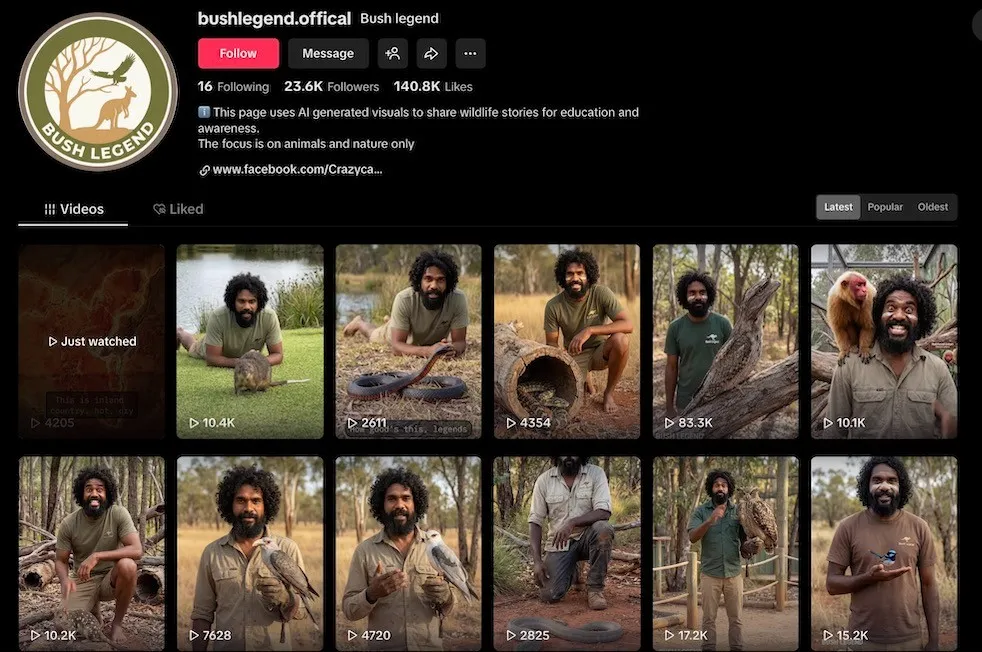
Task: Click the add friend person icon
Action: click(x=393, y=53)
